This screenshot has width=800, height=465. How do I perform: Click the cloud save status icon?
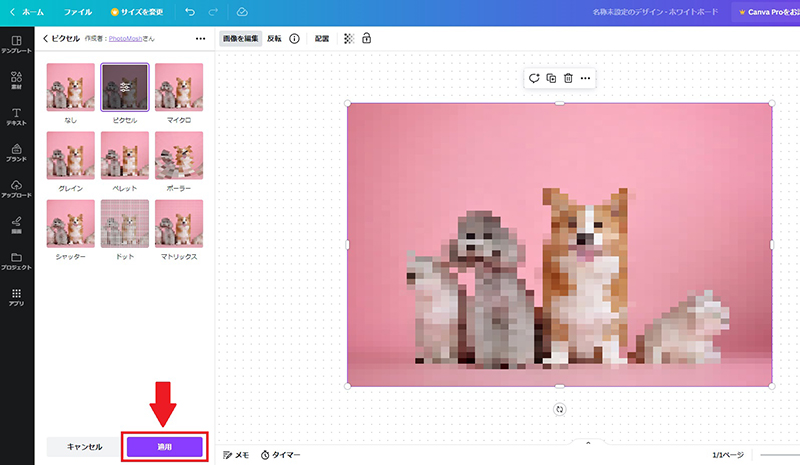coord(242,12)
